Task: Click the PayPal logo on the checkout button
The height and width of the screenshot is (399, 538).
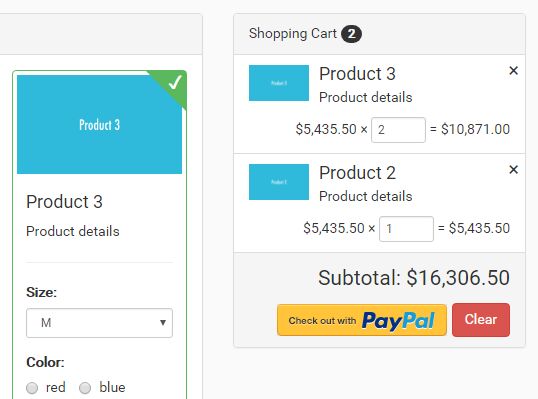Action: tap(398, 321)
